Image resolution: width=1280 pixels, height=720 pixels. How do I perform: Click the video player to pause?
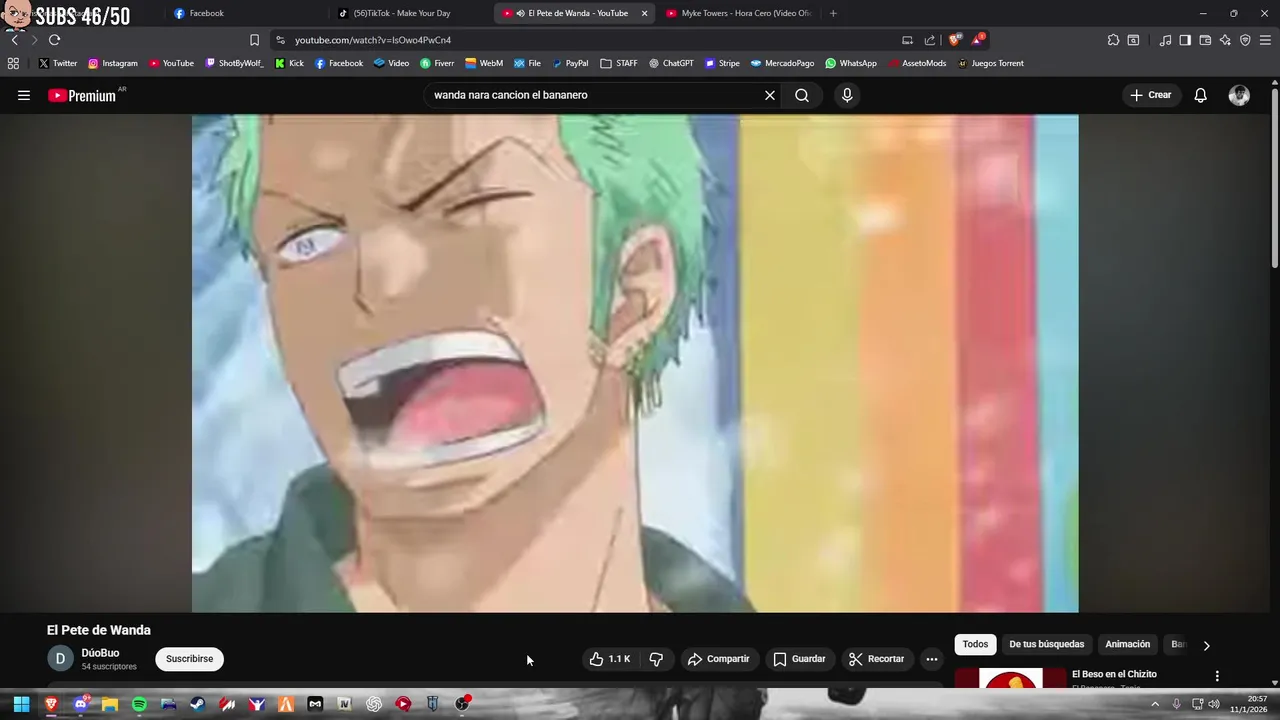pos(635,363)
